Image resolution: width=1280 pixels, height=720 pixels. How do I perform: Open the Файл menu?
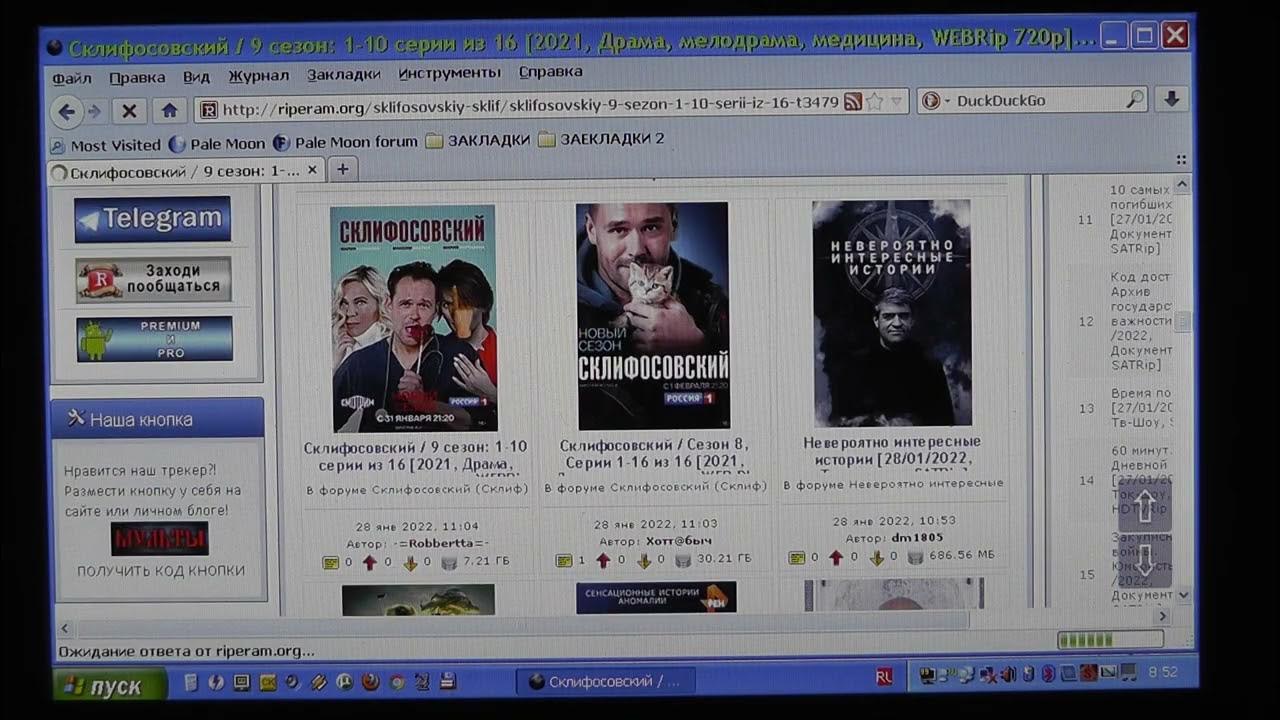pyautogui.click(x=71, y=78)
